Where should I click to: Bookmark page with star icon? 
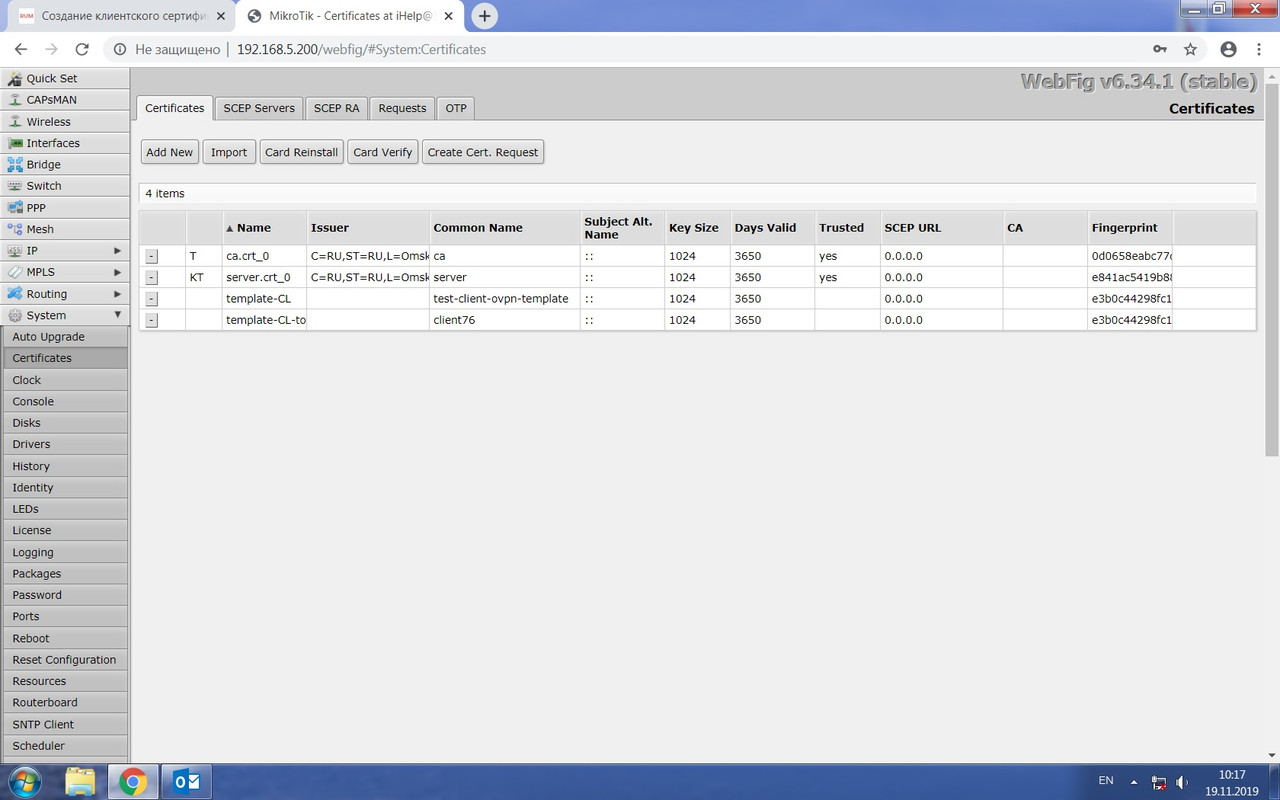[1190, 49]
